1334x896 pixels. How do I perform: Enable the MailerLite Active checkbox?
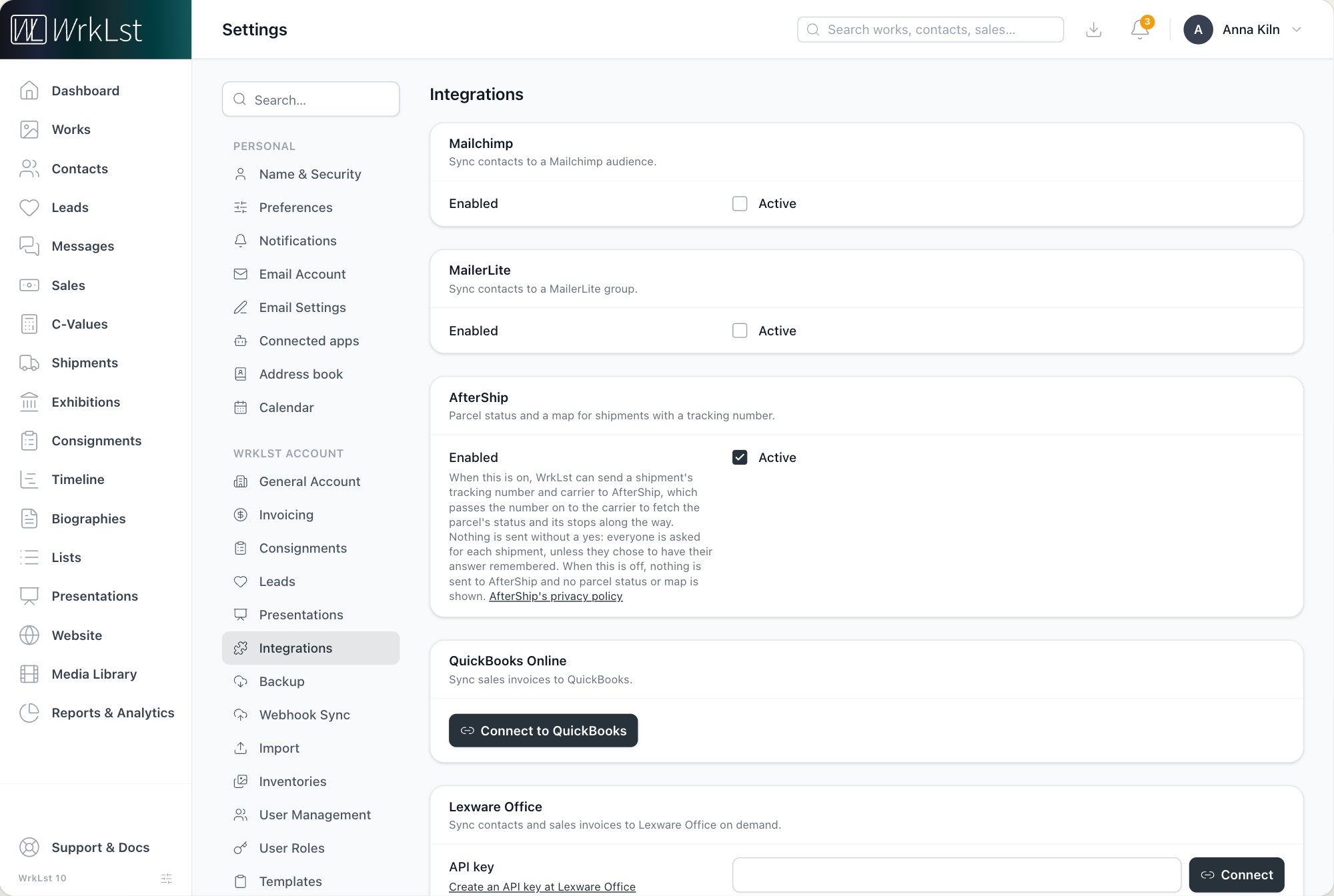click(740, 331)
